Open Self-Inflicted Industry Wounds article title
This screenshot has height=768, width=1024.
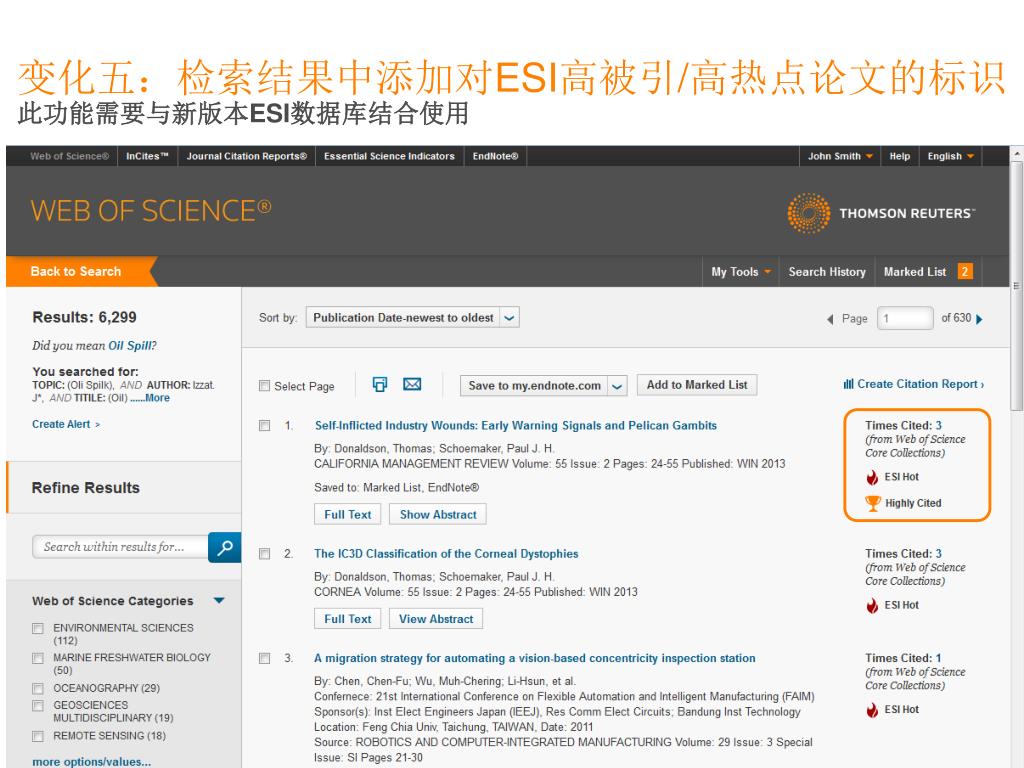point(516,426)
